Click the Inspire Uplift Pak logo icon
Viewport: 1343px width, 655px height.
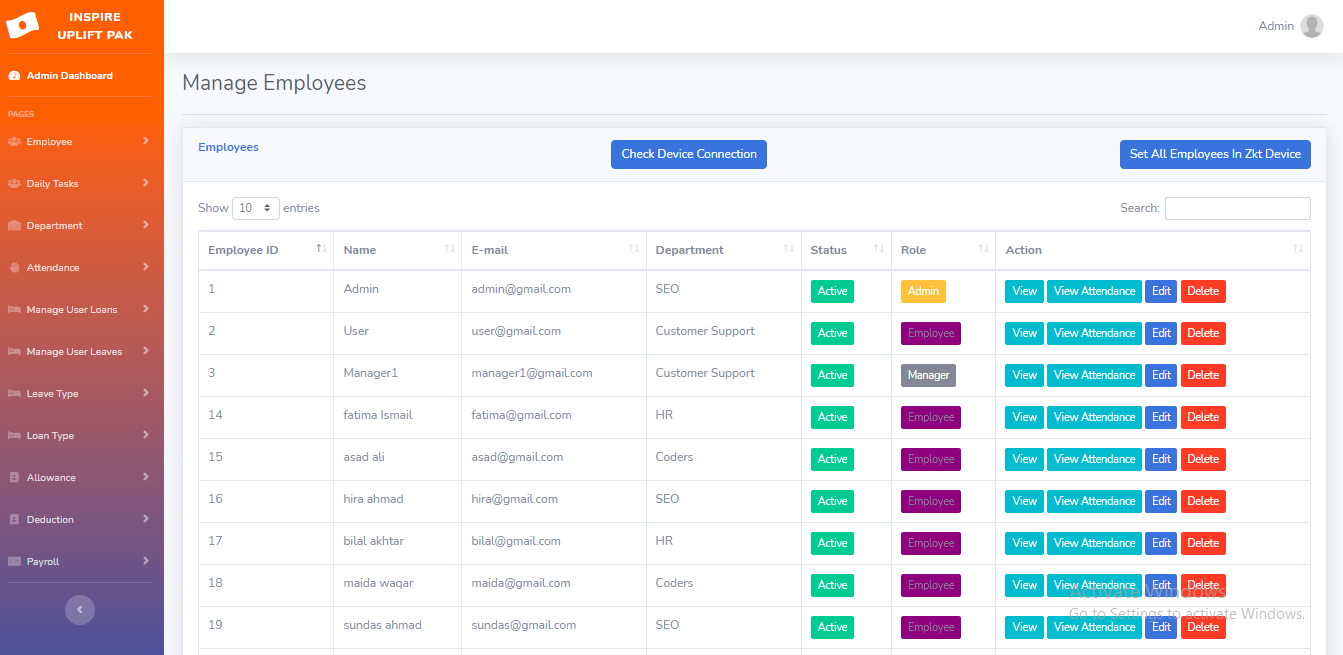click(x=22, y=25)
